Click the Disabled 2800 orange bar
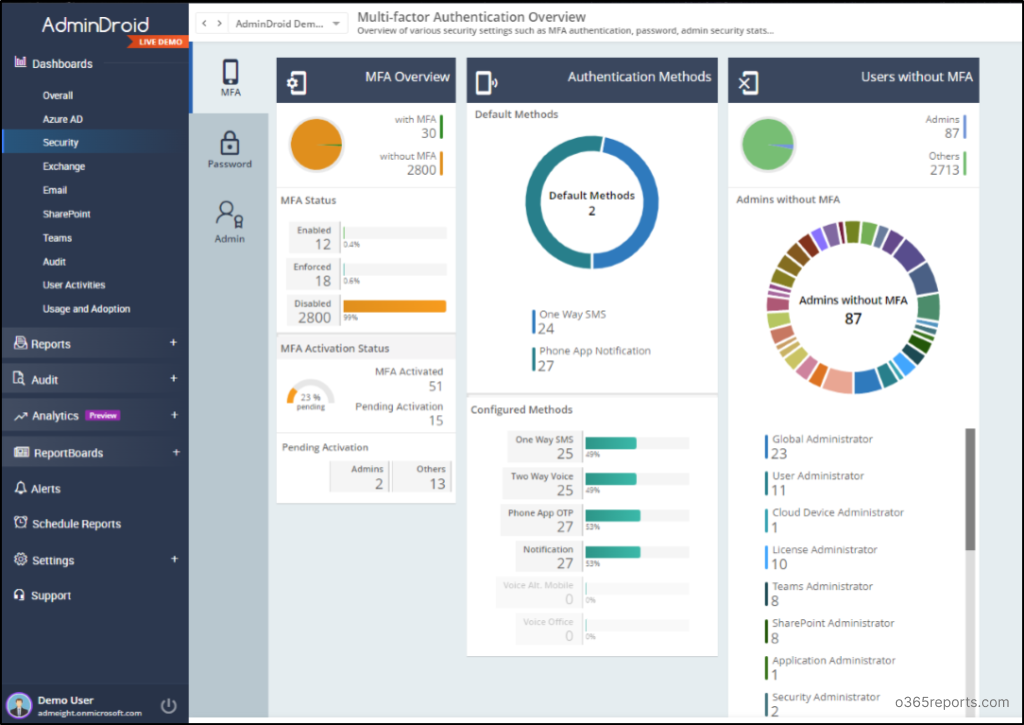The image size is (1024, 725). click(x=394, y=306)
